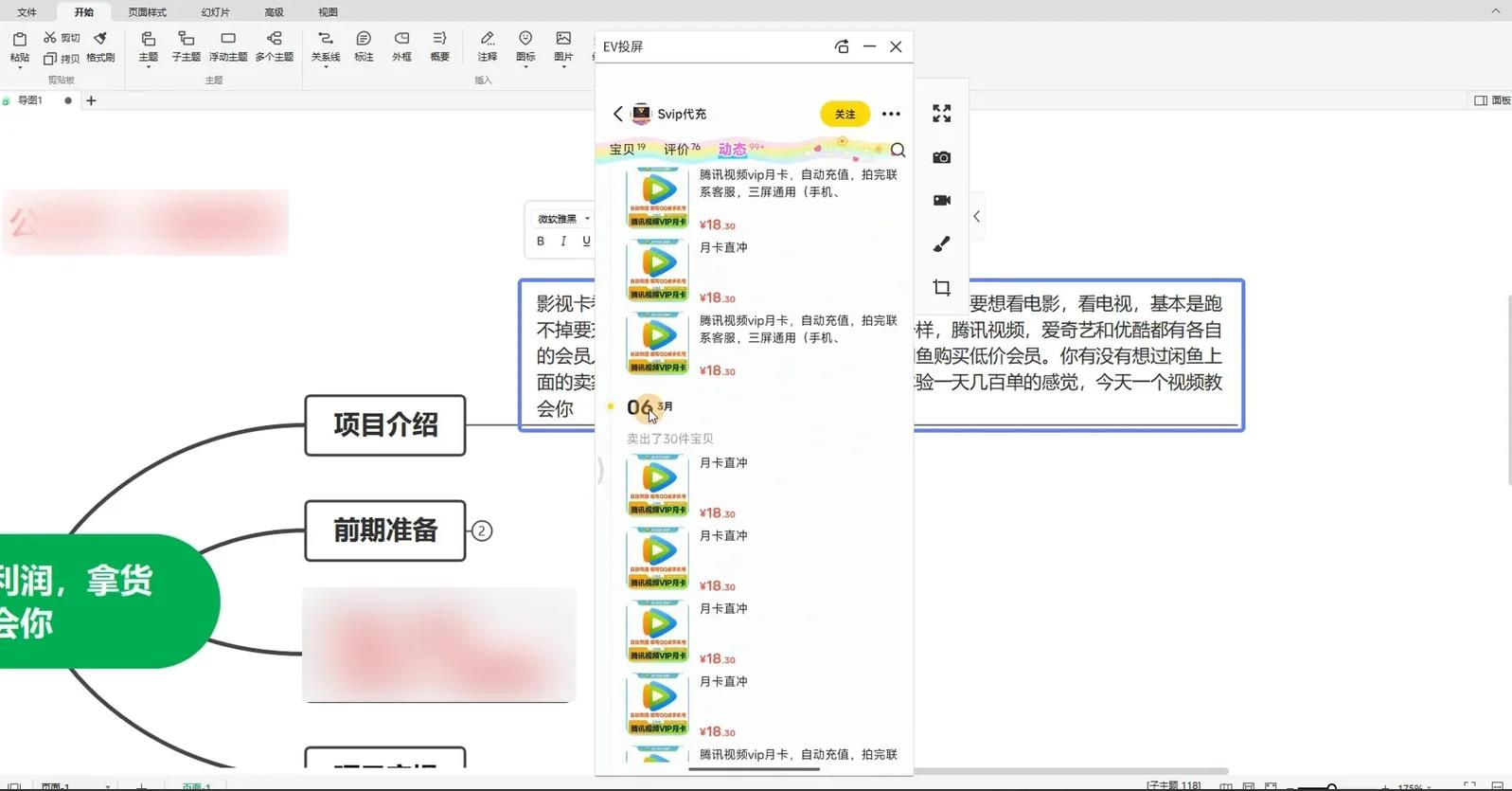Viewport: 1512px width, 791px height.
Task: Toggle underline formatting in floating toolbar
Action: click(586, 242)
